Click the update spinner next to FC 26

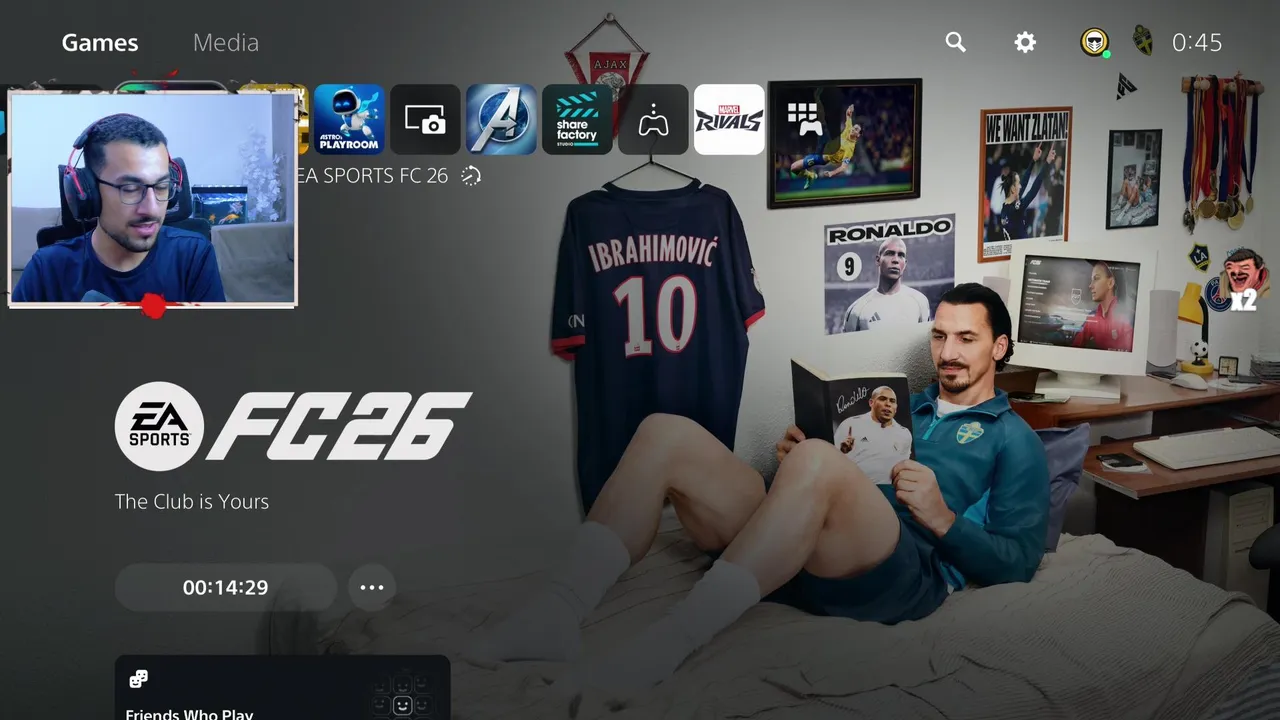coord(471,176)
